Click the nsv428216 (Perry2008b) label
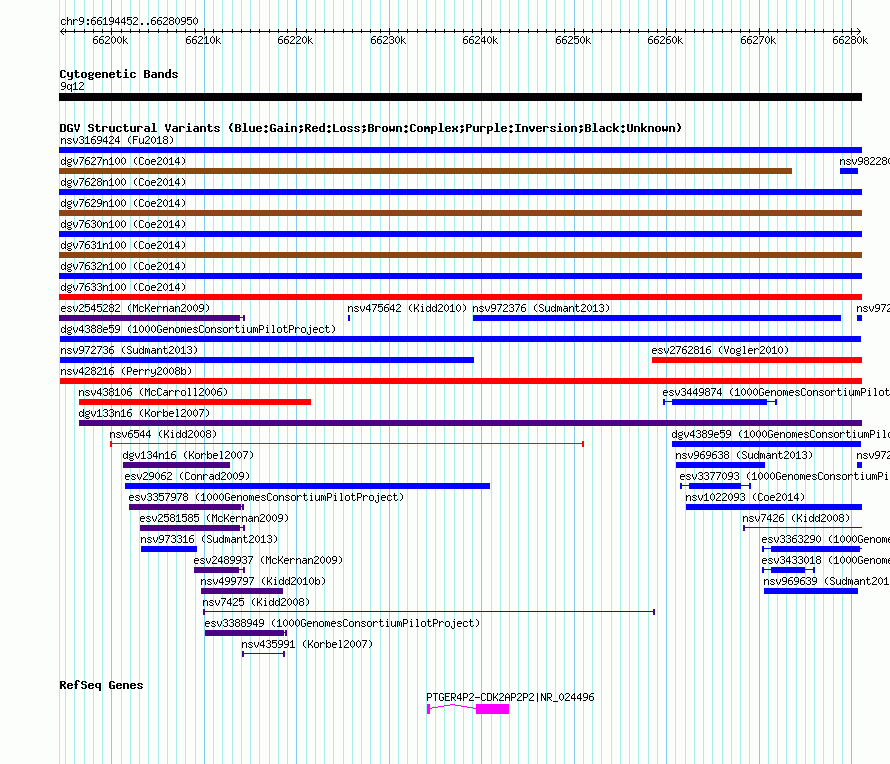Image resolution: width=890 pixels, height=764 pixels. (x=126, y=371)
